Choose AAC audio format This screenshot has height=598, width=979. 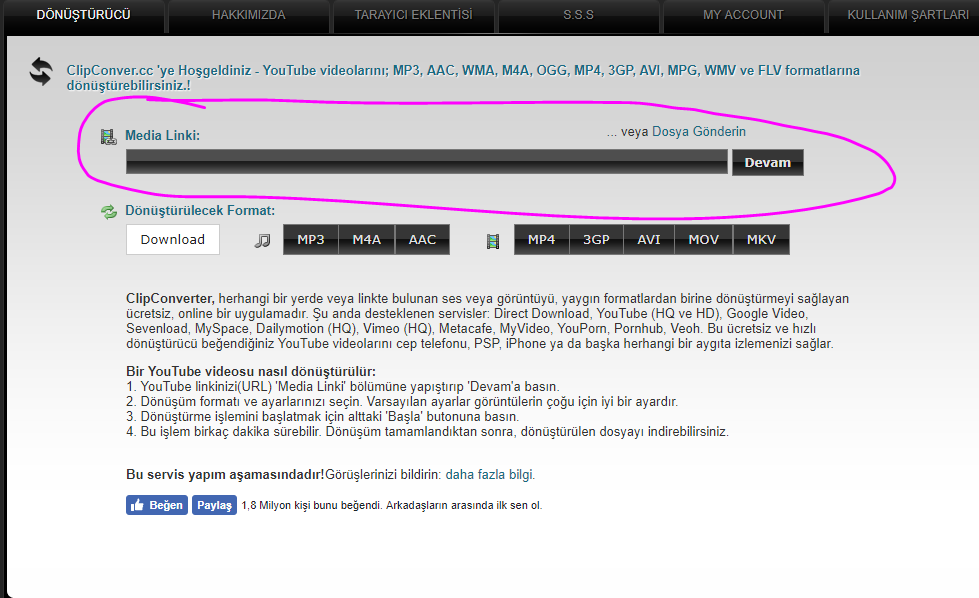point(423,240)
